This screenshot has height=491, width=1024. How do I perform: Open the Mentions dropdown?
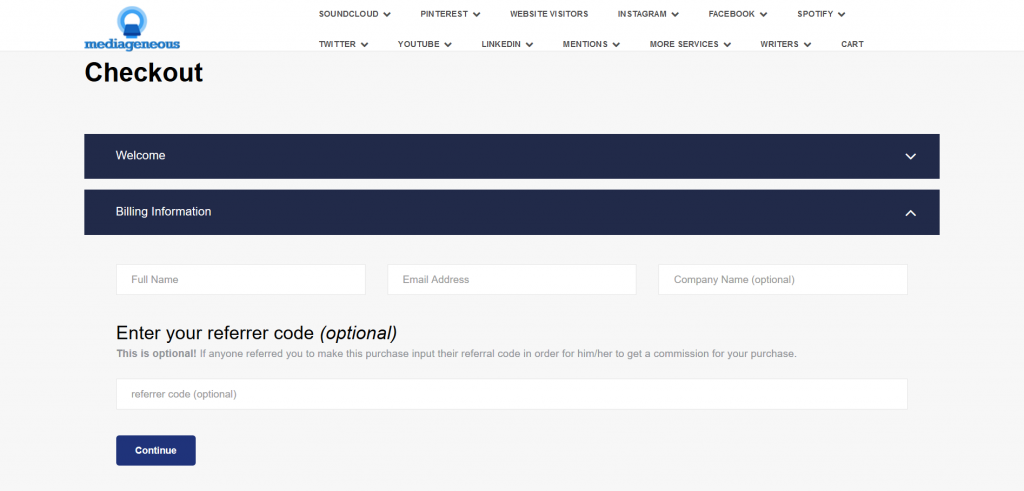click(x=591, y=44)
